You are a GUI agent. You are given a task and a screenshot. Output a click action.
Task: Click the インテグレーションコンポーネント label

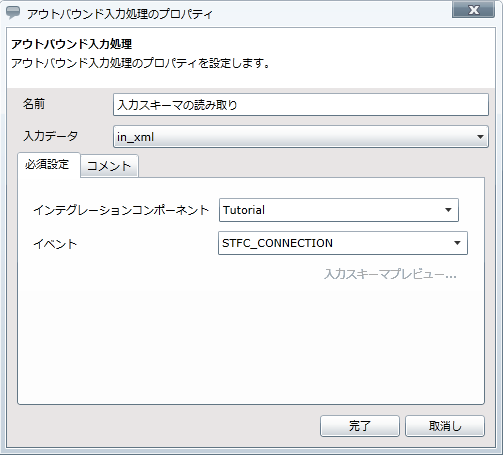pos(121,210)
